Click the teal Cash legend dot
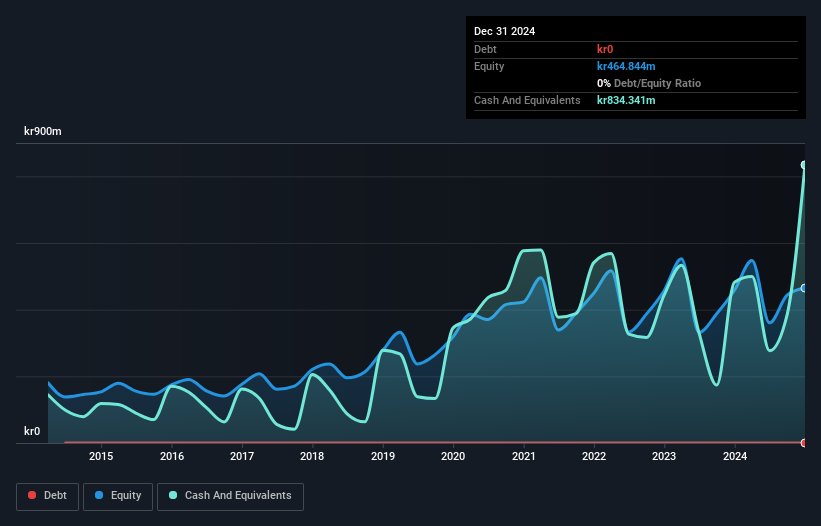The height and width of the screenshot is (526, 821). (173, 496)
